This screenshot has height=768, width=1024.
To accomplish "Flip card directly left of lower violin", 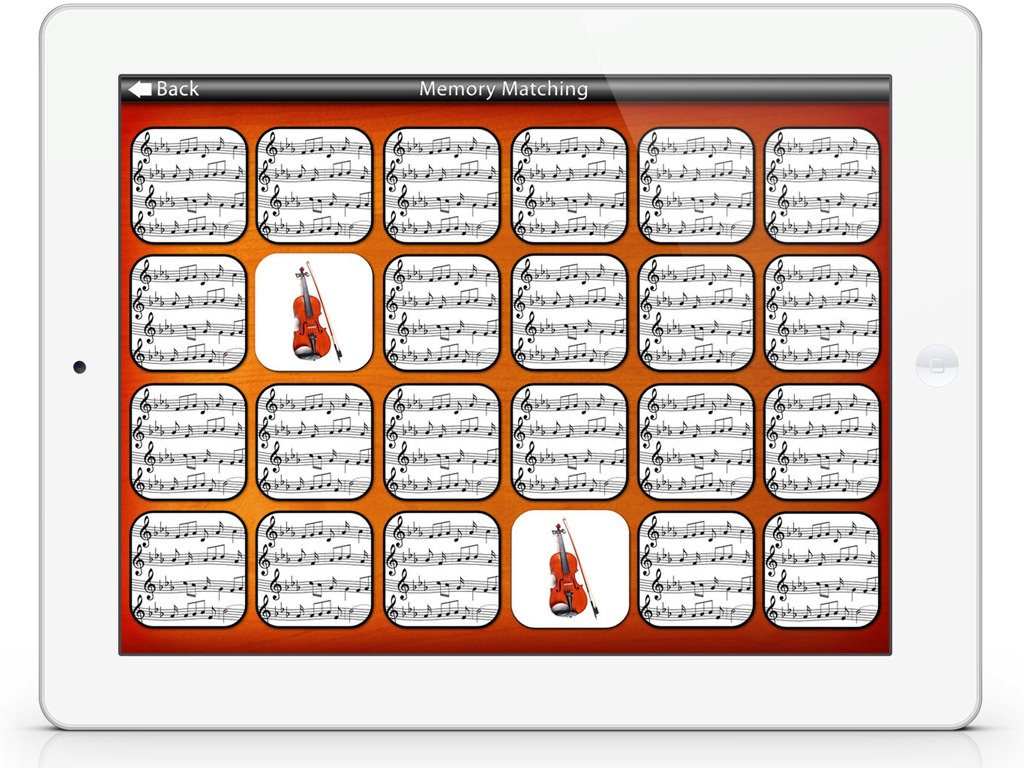I will 442,569.
